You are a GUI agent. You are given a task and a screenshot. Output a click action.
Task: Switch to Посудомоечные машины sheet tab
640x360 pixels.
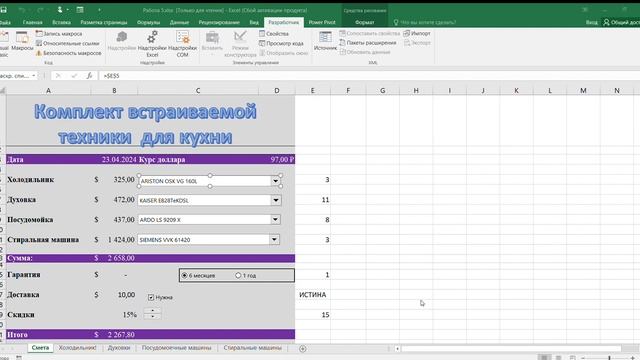176,348
